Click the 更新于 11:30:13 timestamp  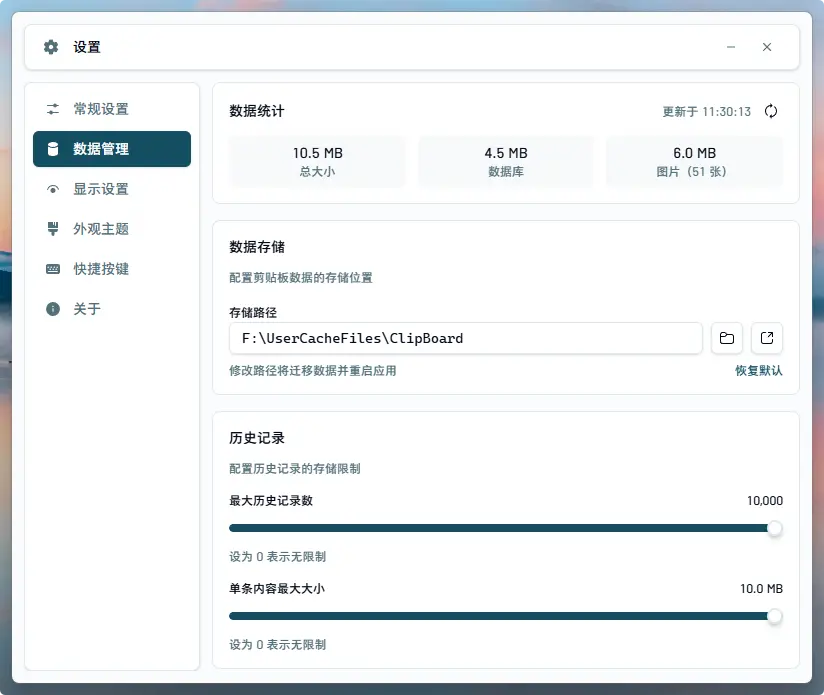click(707, 112)
